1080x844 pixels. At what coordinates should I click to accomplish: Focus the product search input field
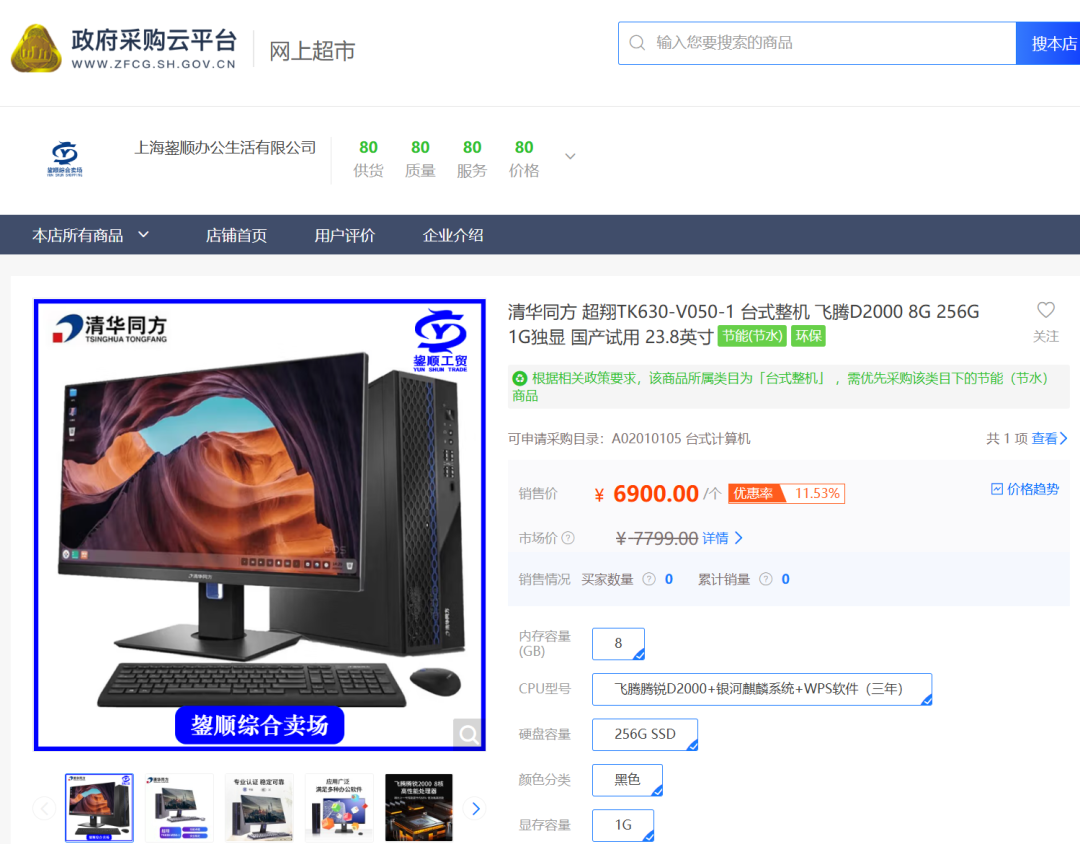point(817,43)
